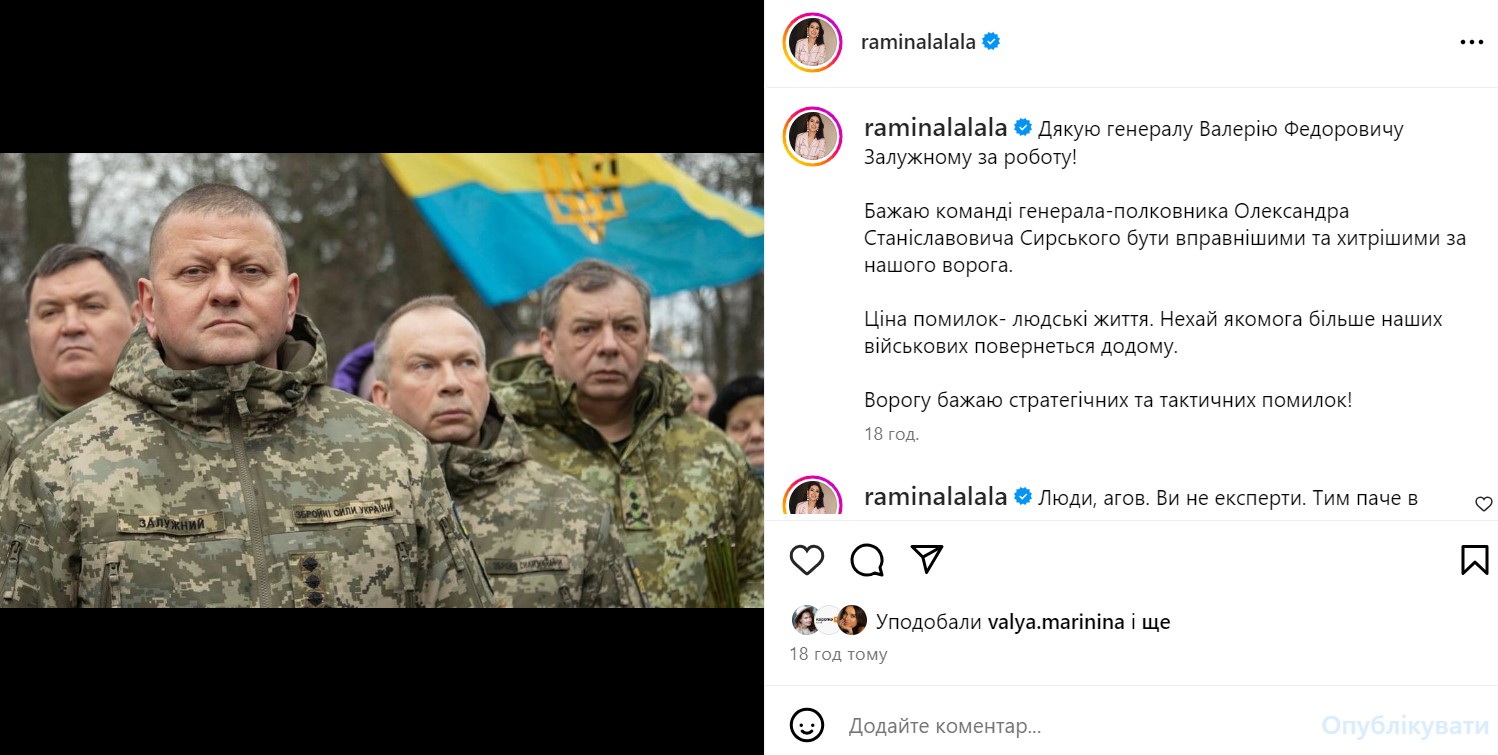Open the liker avatars beside "Уподобали"
This screenshot has height=755, width=1498.
coord(829,620)
